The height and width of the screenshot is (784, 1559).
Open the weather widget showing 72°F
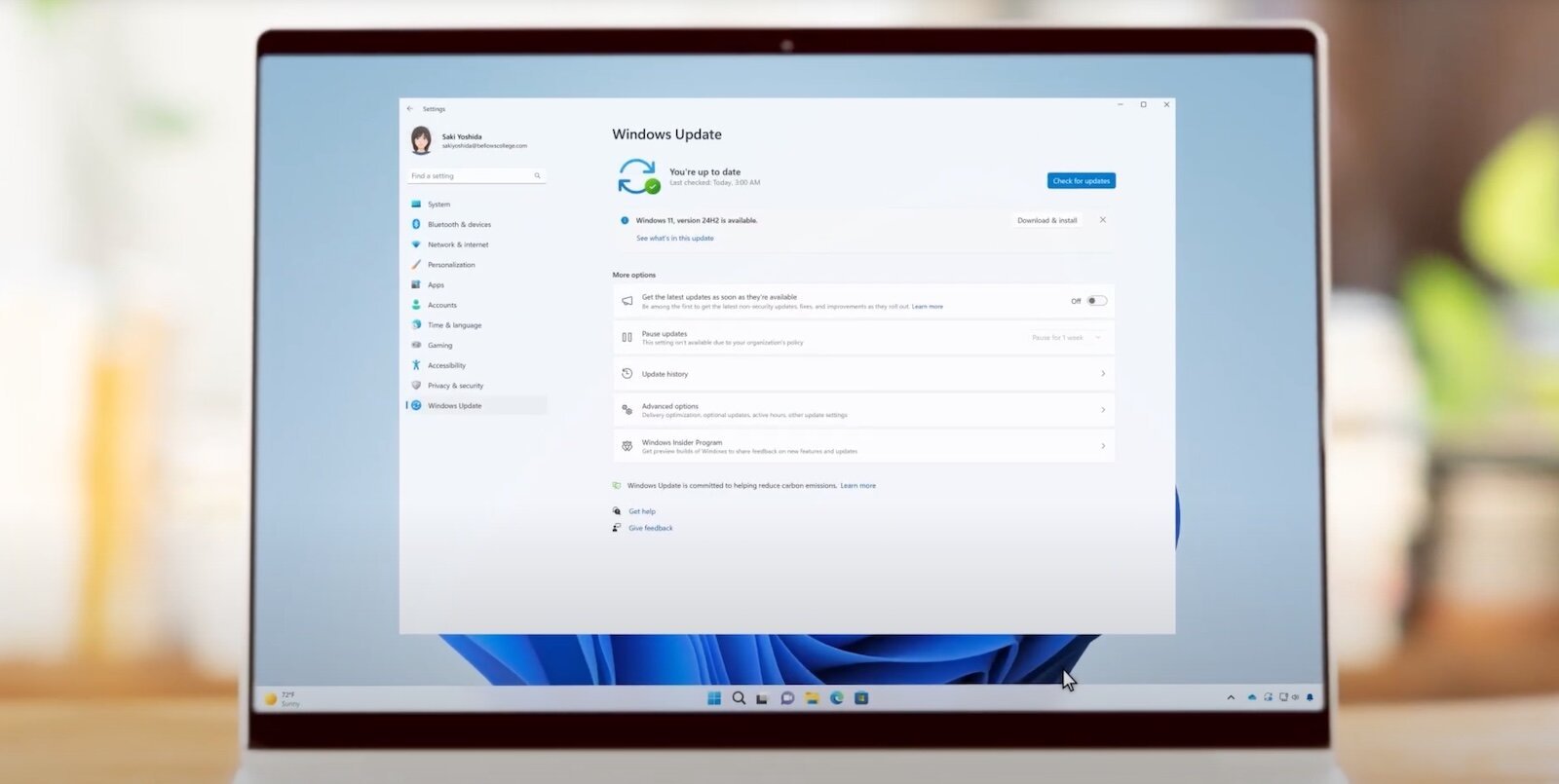point(283,698)
